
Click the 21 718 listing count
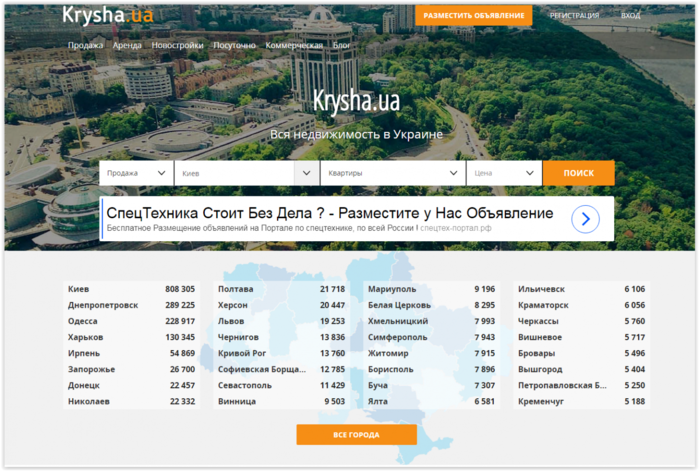(333, 289)
